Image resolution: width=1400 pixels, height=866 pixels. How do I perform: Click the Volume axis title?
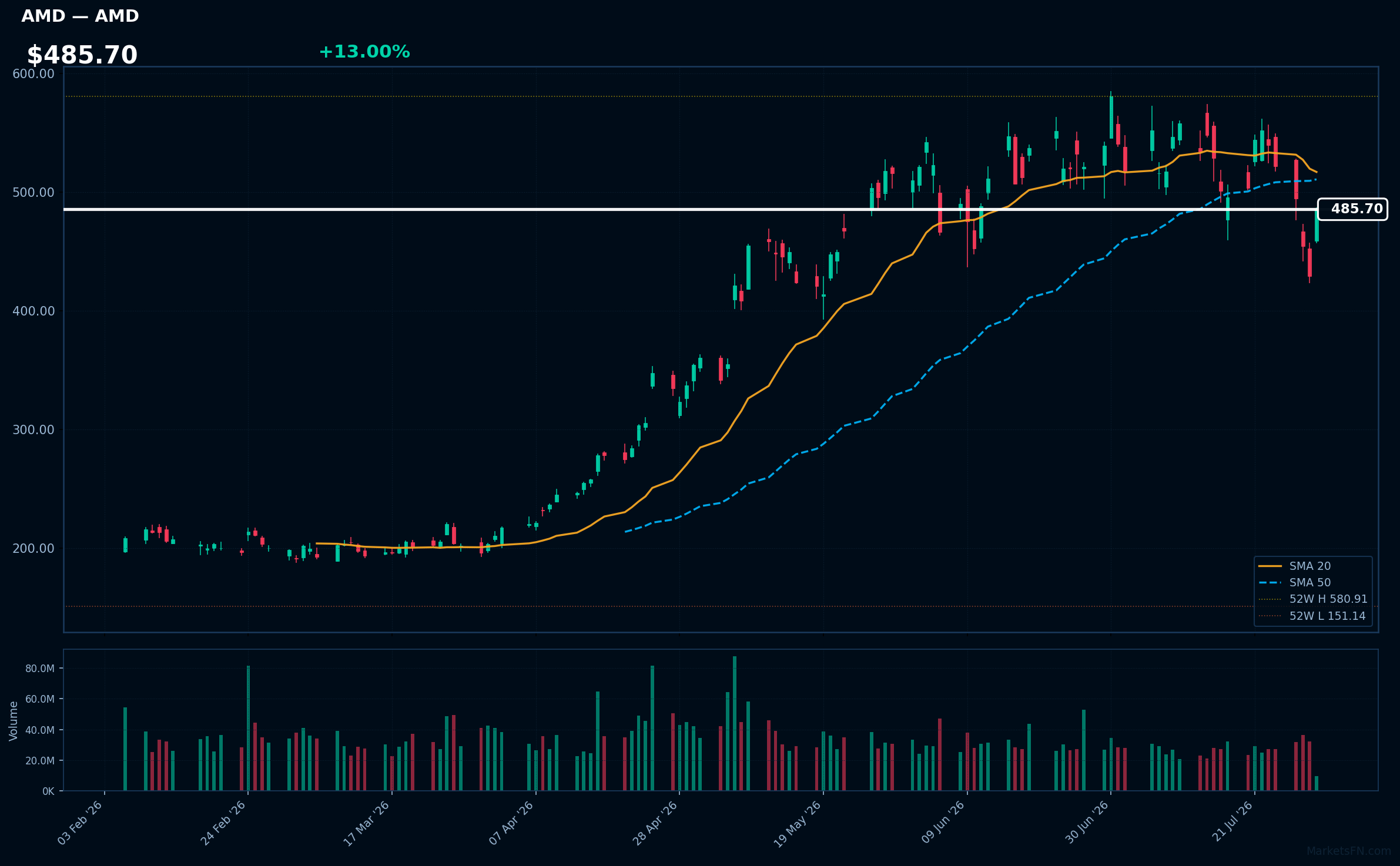click(x=14, y=721)
